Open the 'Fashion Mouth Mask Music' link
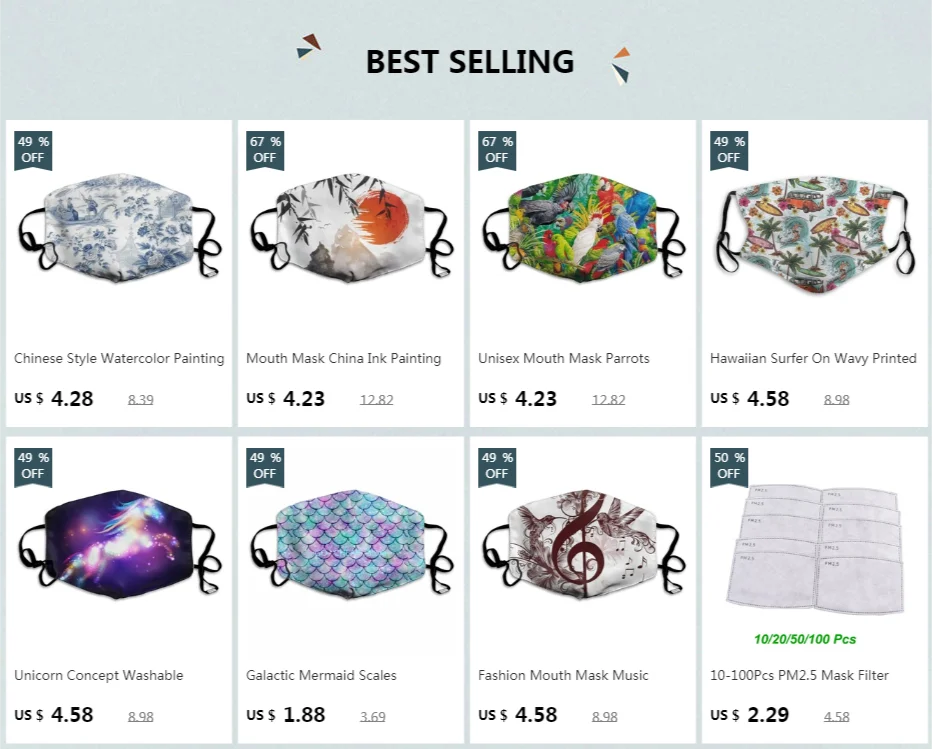This screenshot has height=749, width=932. (x=563, y=675)
